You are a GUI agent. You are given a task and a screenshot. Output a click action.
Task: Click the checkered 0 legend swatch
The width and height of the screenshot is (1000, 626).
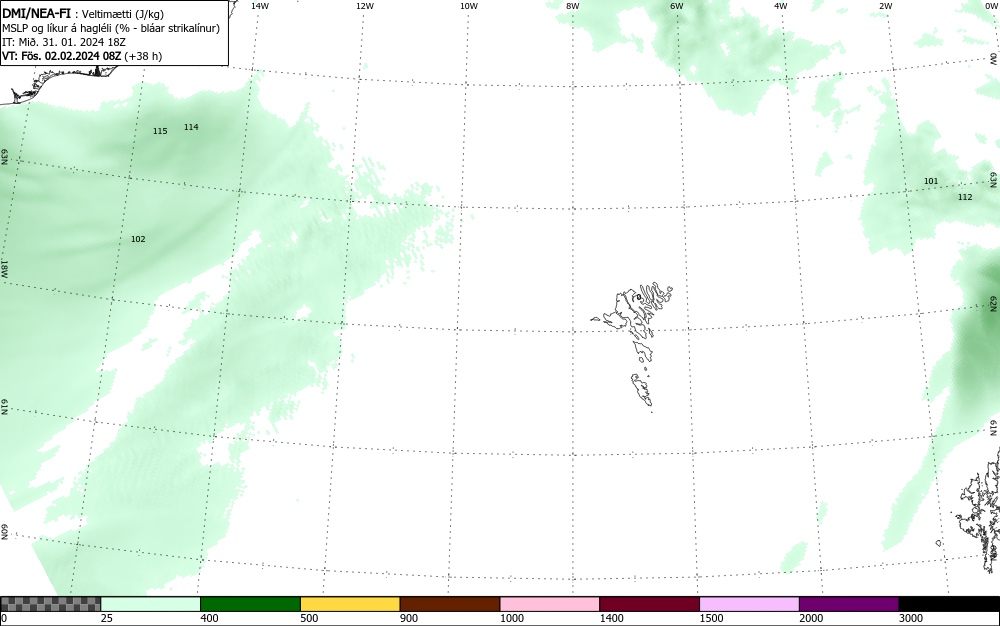(x=50, y=604)
